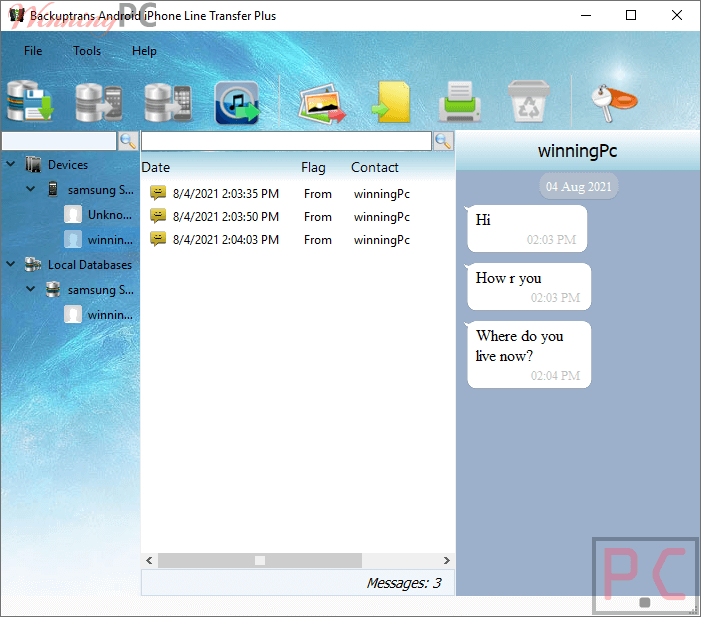701x617 pixels.
Task: Click the orange key registration icon
Action: coord(614,103)
